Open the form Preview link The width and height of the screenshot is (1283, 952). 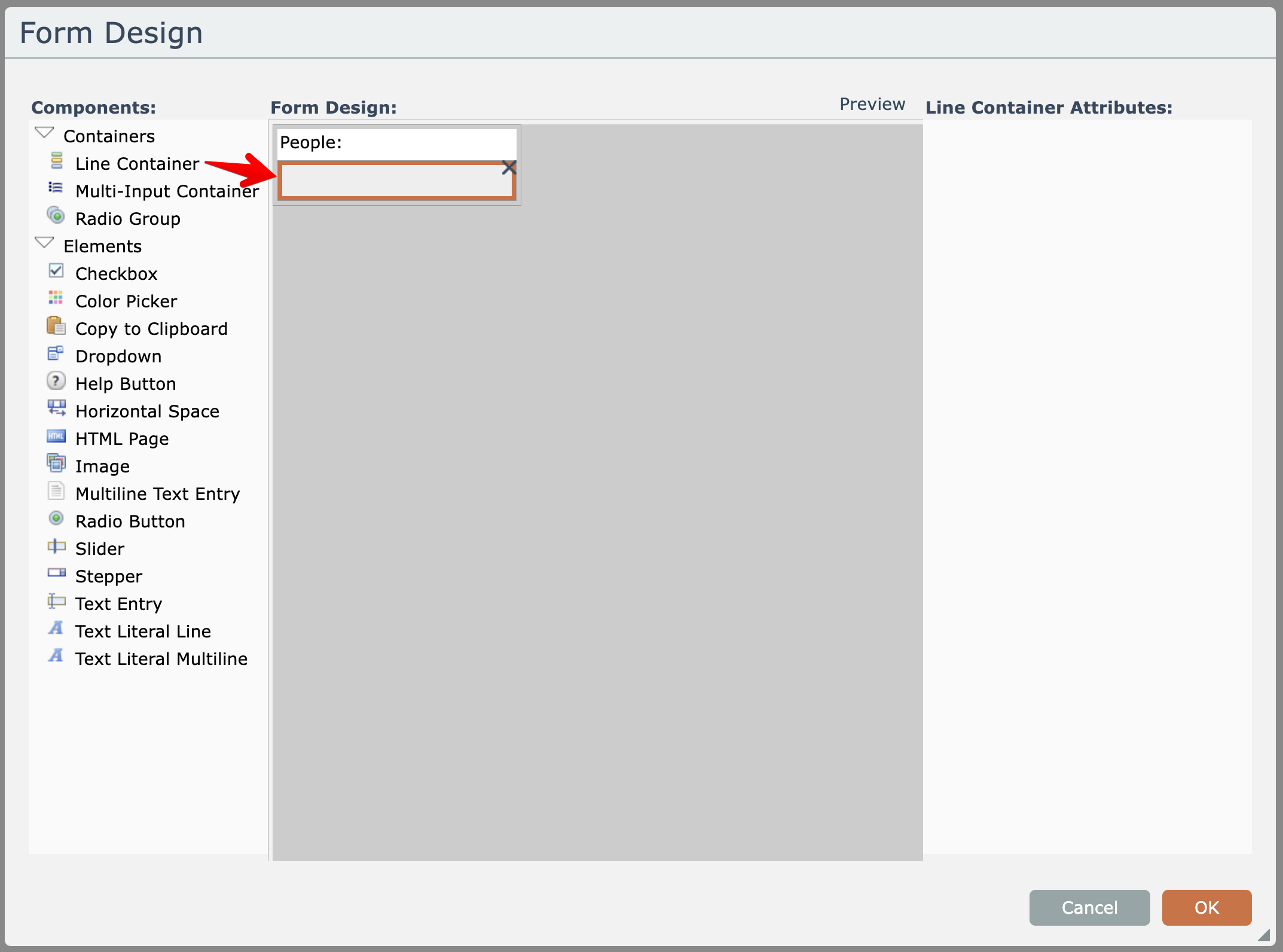[x=872, y=105]
